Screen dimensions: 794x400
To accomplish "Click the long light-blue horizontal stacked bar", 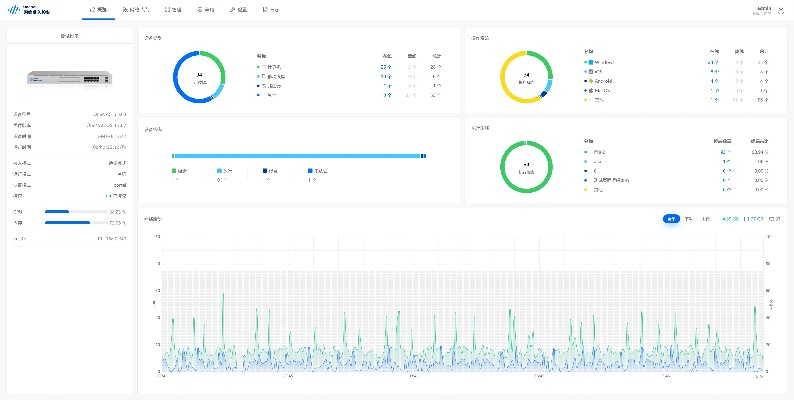I will (298, 155).
